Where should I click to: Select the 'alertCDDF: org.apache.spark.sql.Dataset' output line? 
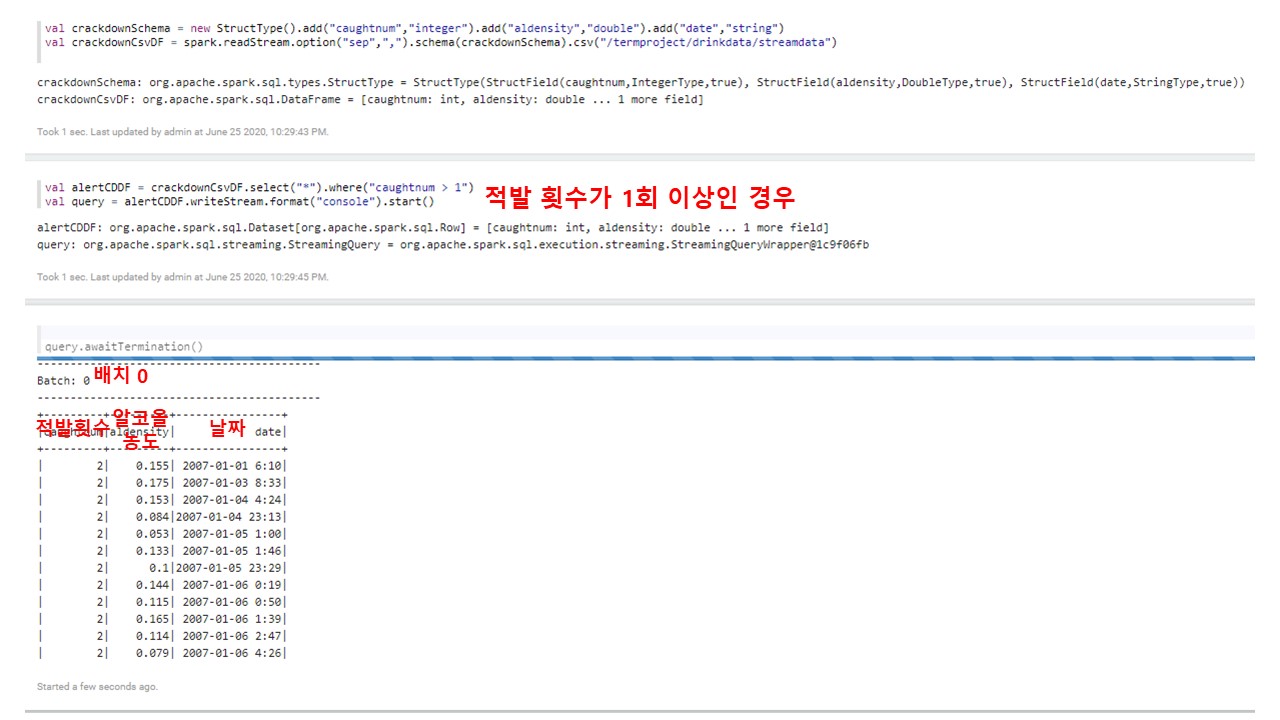pos(433,228)
